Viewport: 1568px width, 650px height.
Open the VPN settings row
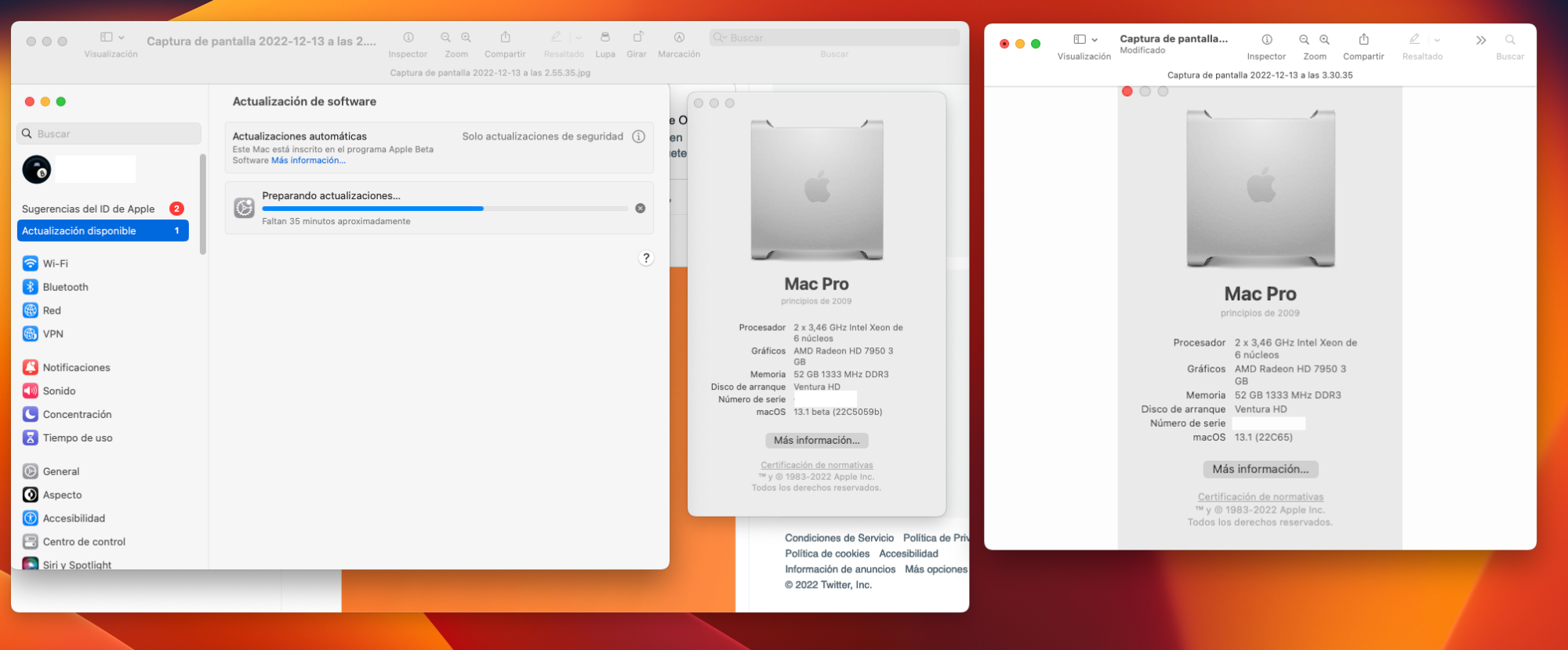103,334
